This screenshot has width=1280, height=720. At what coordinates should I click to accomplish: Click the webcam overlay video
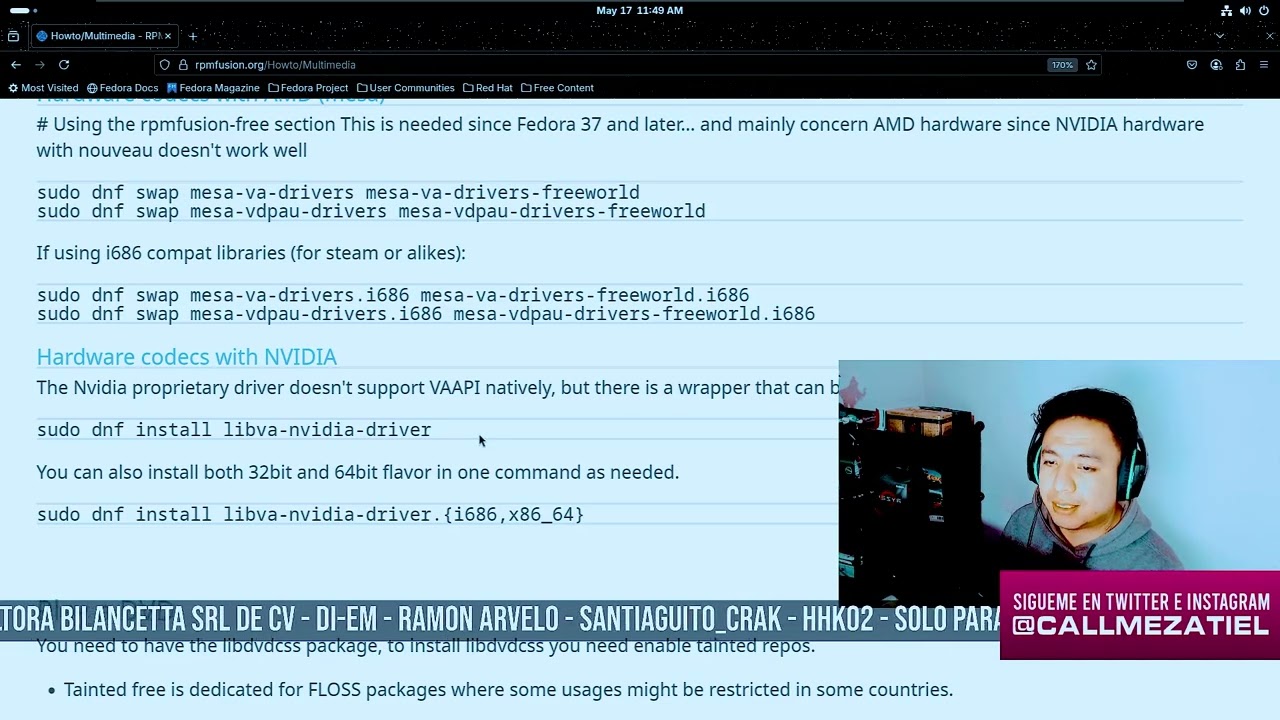pos(1059,483)
